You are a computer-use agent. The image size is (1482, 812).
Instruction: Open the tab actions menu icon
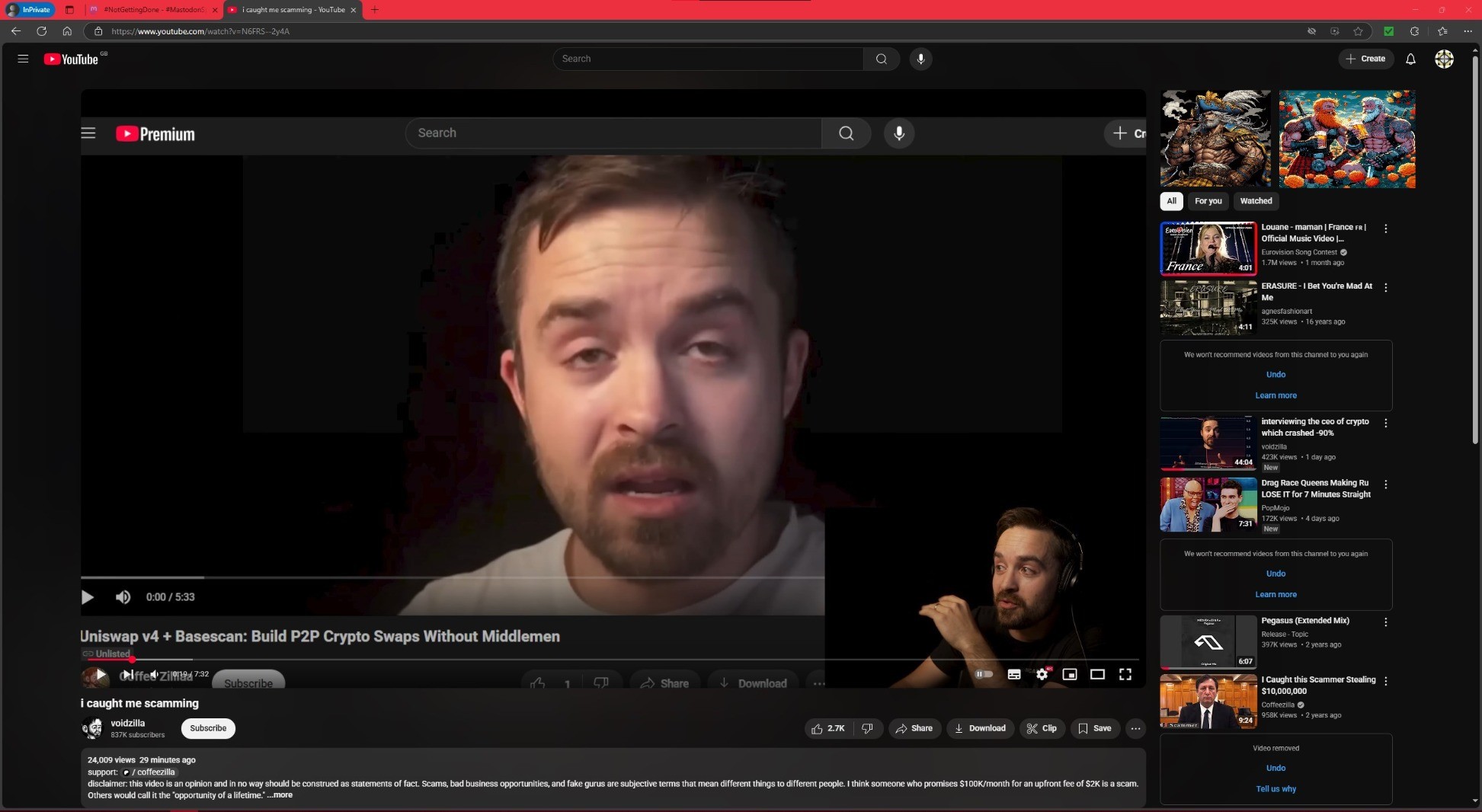click(x=69, y=10)
